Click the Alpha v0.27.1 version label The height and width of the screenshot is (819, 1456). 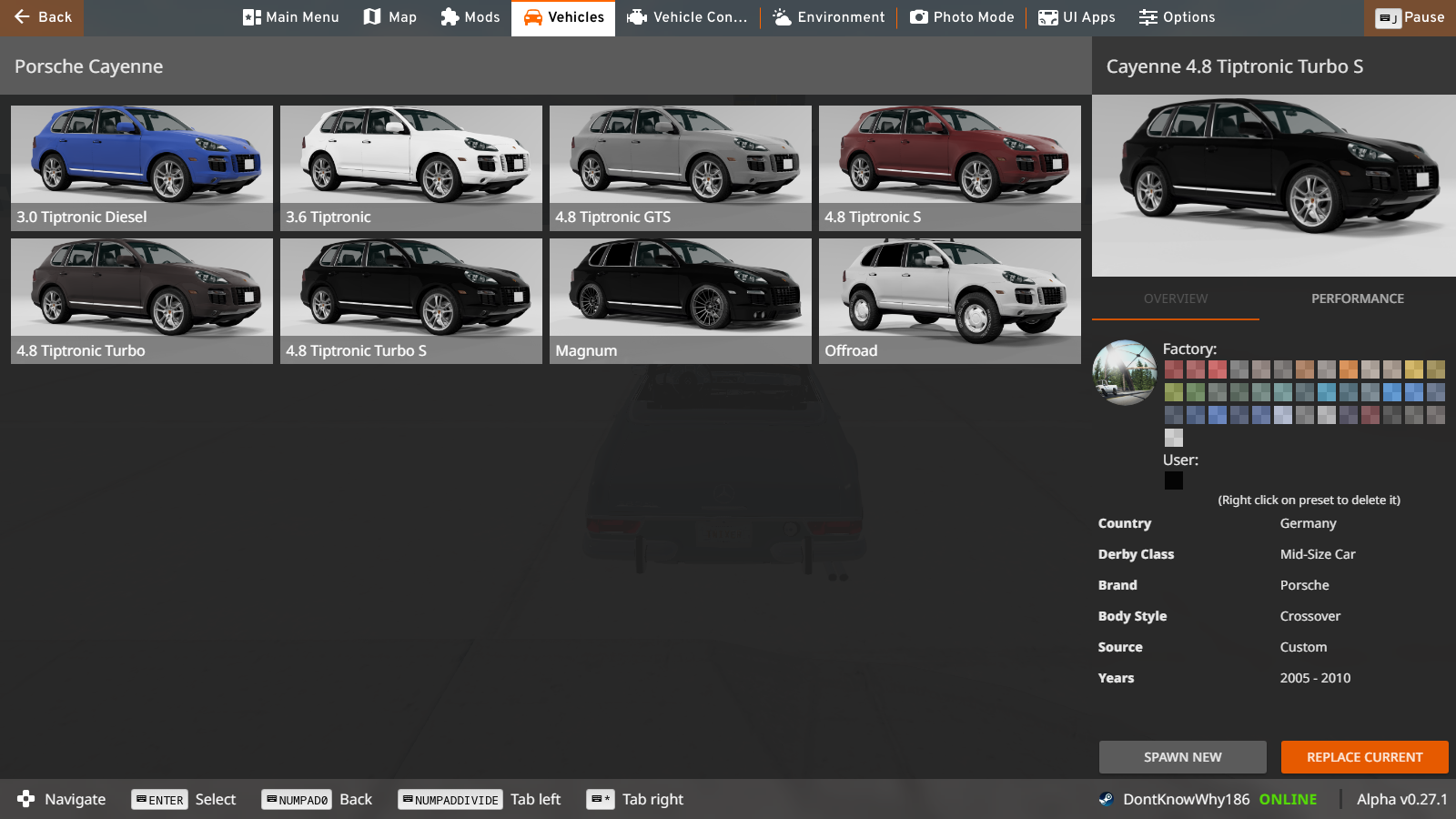(x=1401, y=799)
